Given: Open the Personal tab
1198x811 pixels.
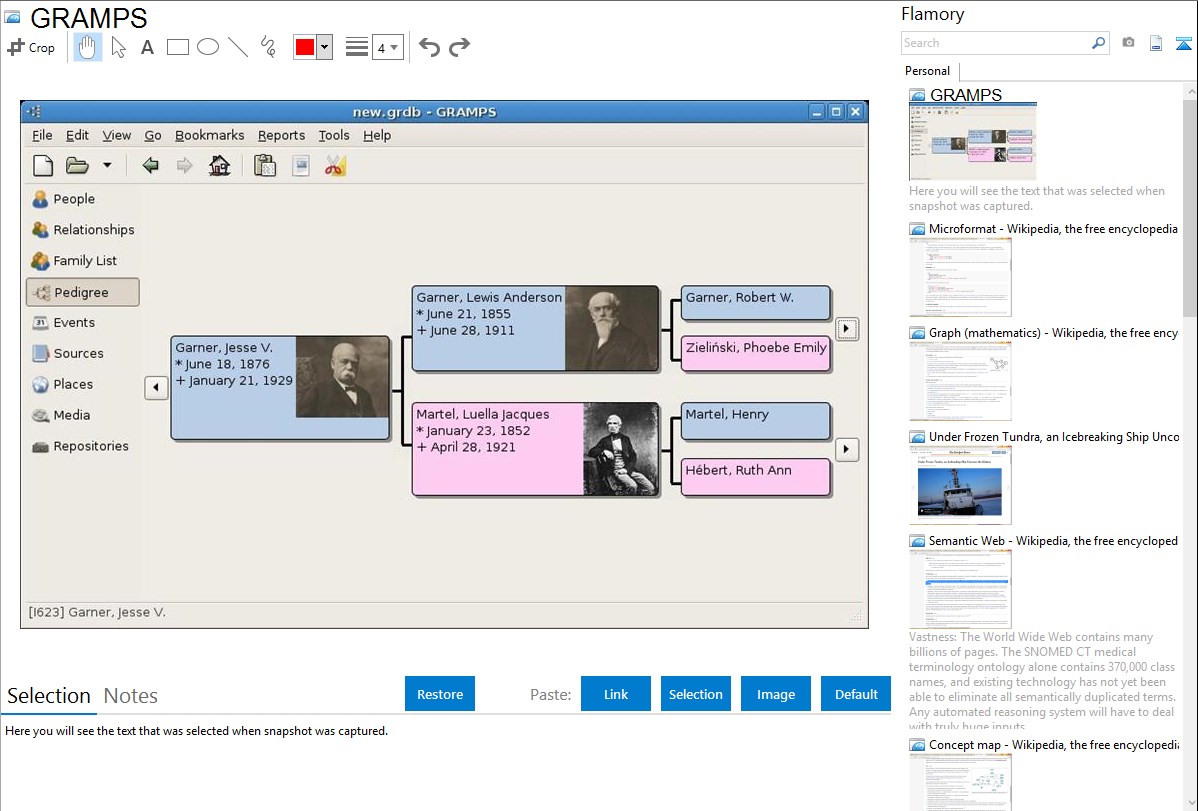Looking at the screenshot, I should (x=927, y=71).
